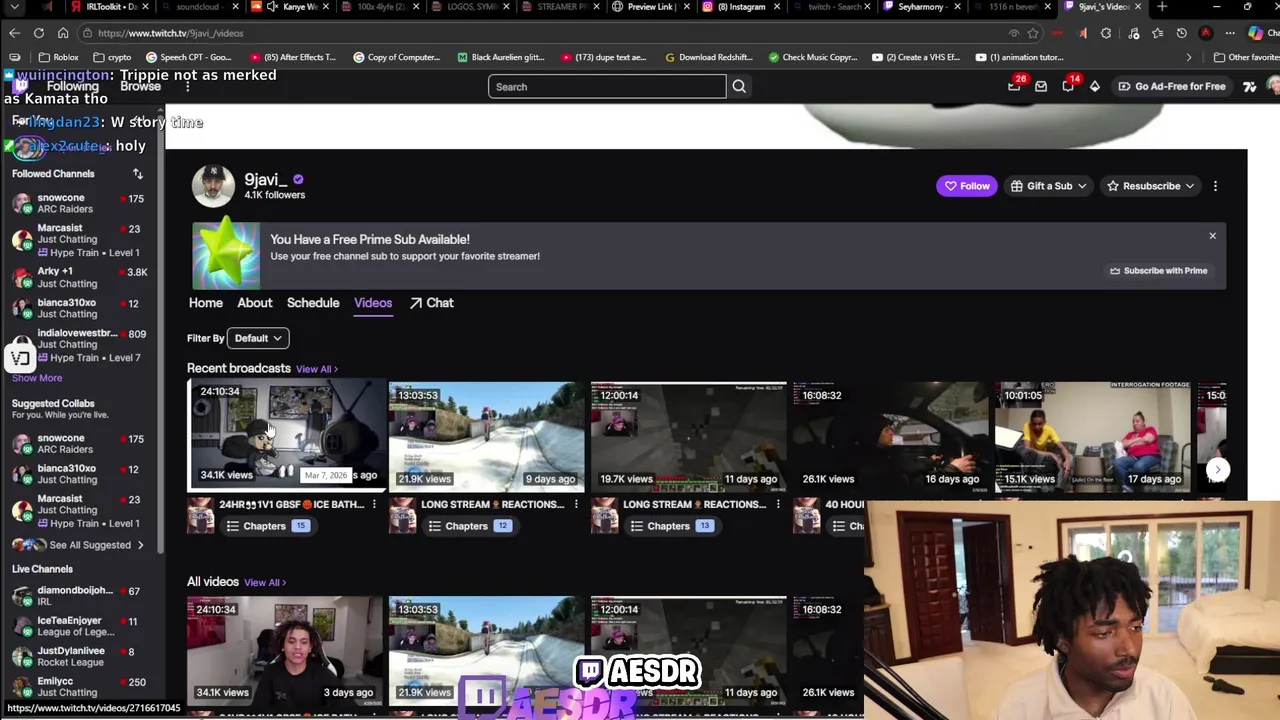Open the Roblox bookmark
This screenshot has height=720, width=1280.
coord(59,57)
